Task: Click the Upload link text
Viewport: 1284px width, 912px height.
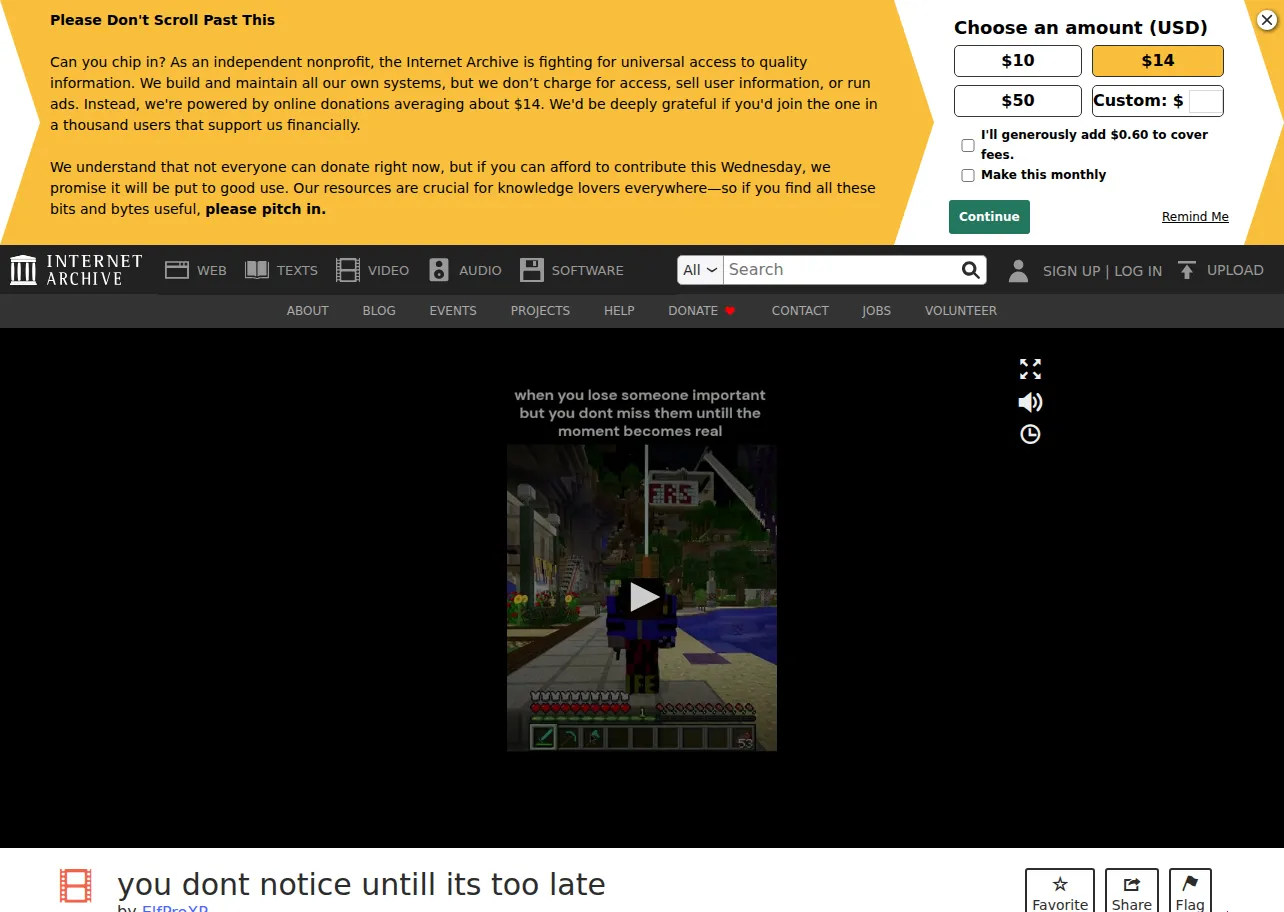Action: click(1235, 270)
